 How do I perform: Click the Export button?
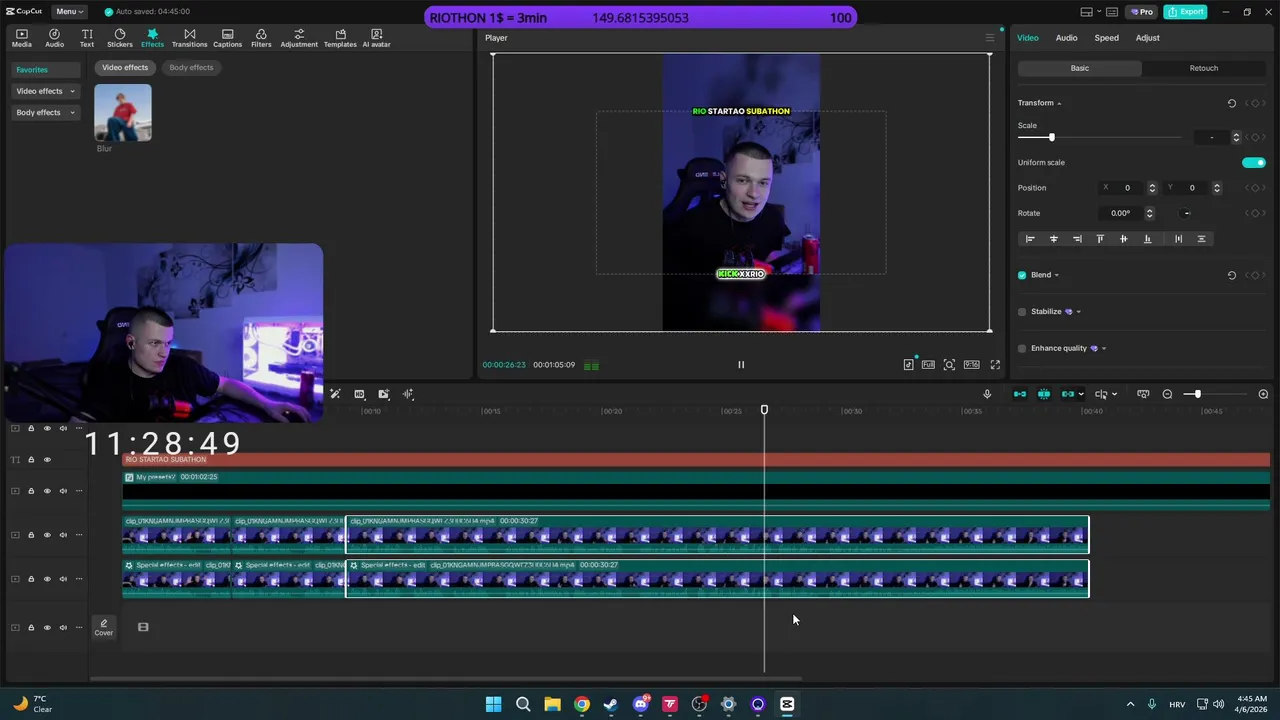coord(1186,12)
